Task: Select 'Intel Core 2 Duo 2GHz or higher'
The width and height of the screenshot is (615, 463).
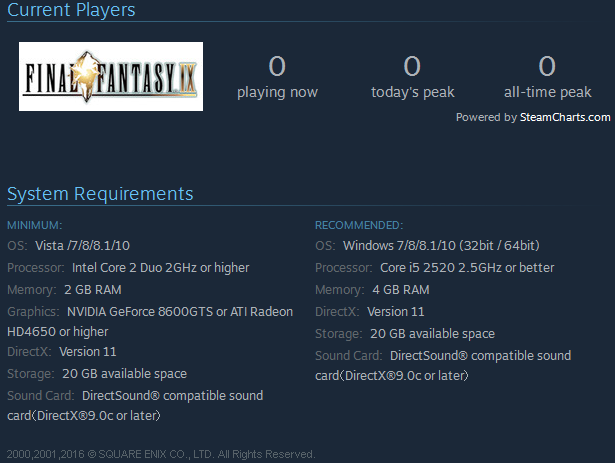Action: 160,268
